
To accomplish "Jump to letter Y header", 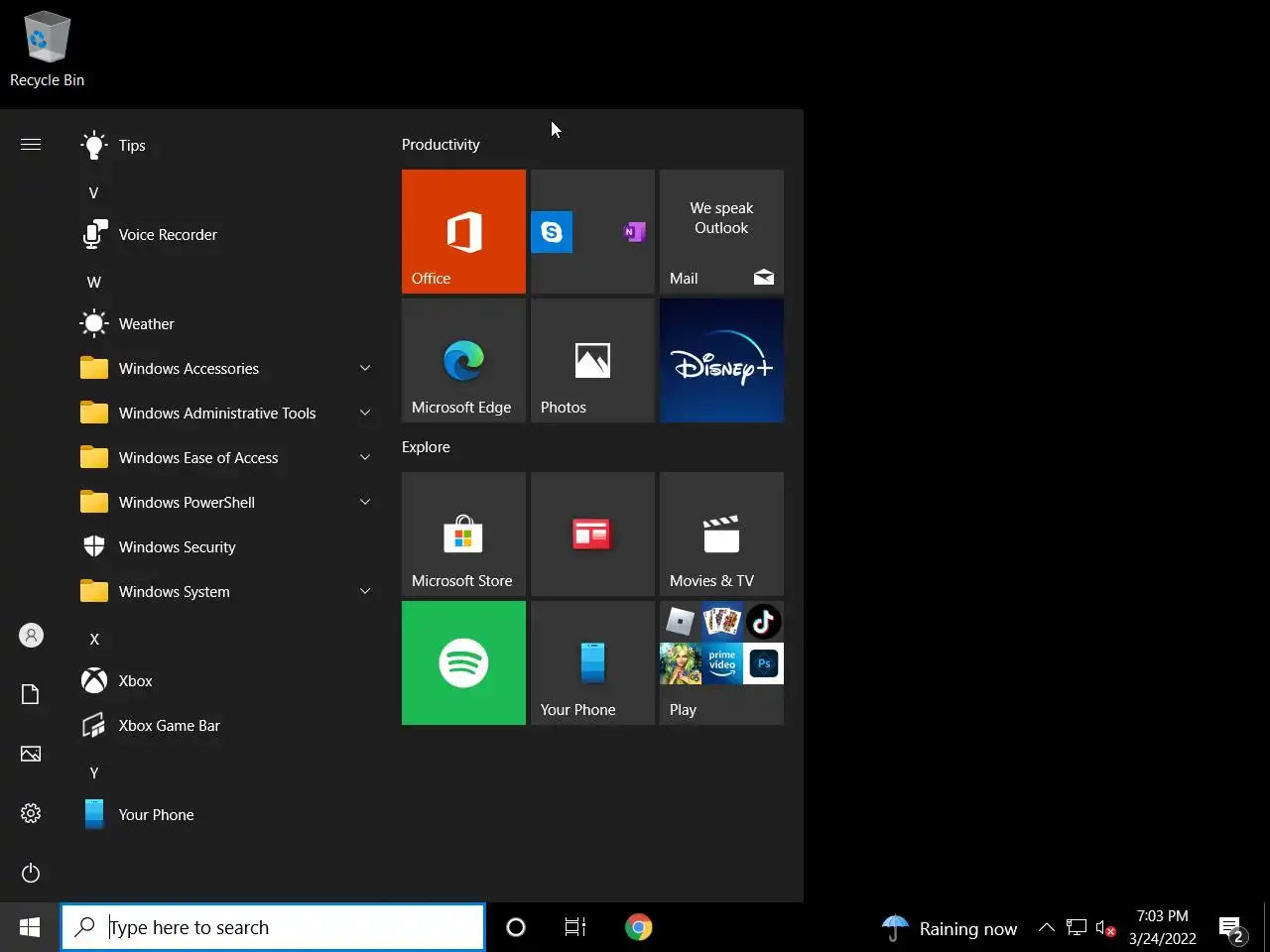I will (x=94, y=773).
